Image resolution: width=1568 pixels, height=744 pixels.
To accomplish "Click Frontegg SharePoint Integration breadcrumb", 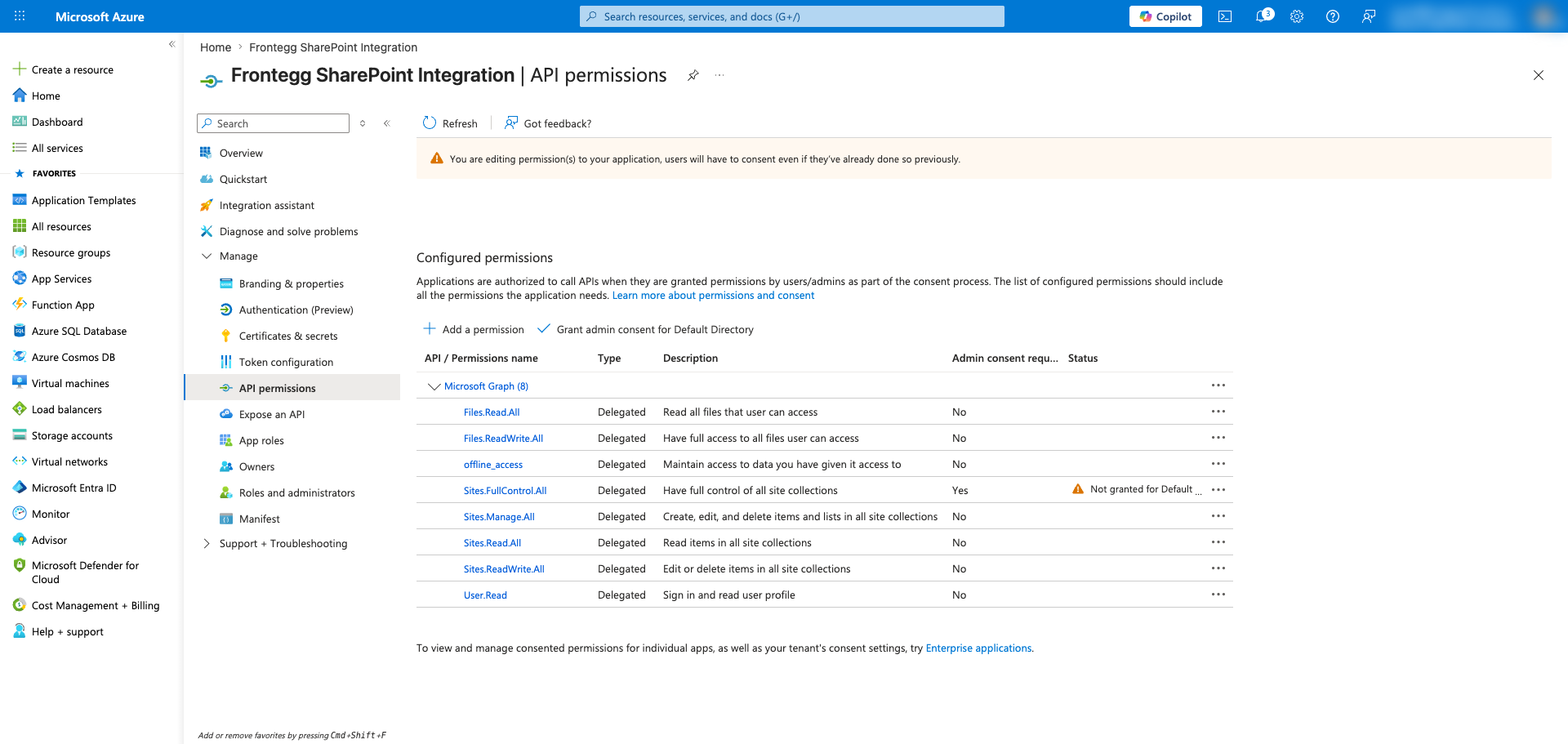I will [333, 47].
